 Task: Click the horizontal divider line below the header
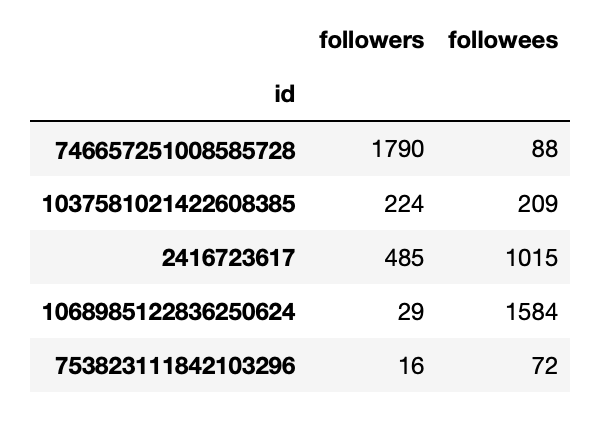[300, 122]
